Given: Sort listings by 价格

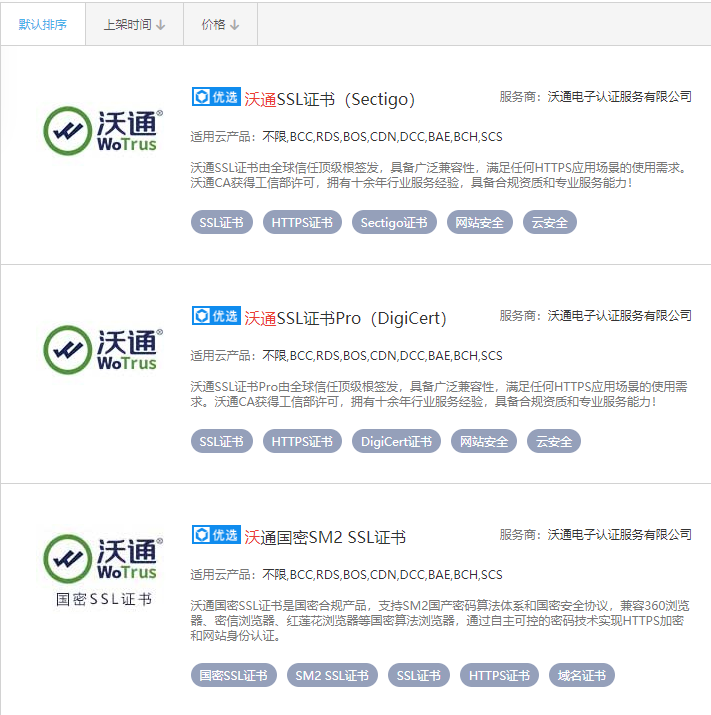Looking at the screenshot, I should 220,24.
